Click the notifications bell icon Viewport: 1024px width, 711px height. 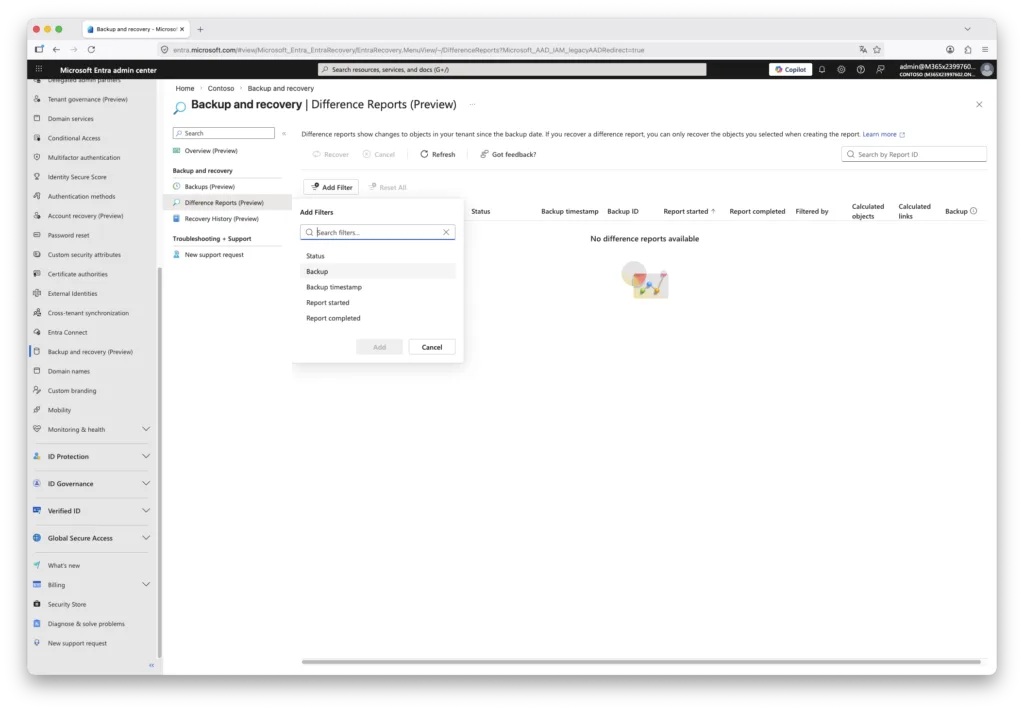[822, 69]
